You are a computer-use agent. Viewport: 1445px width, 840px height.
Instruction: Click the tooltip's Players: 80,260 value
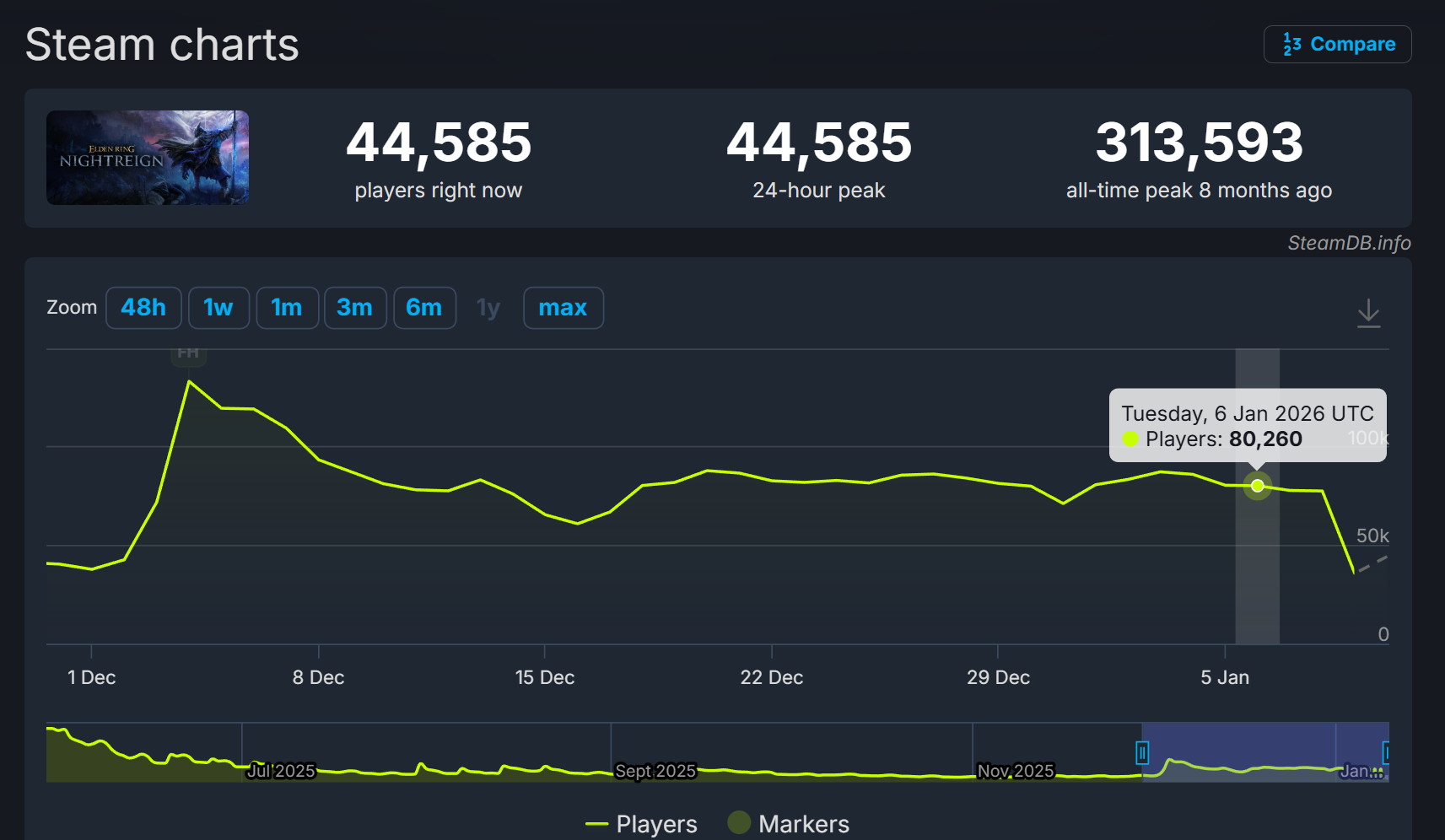point(1224,439)
